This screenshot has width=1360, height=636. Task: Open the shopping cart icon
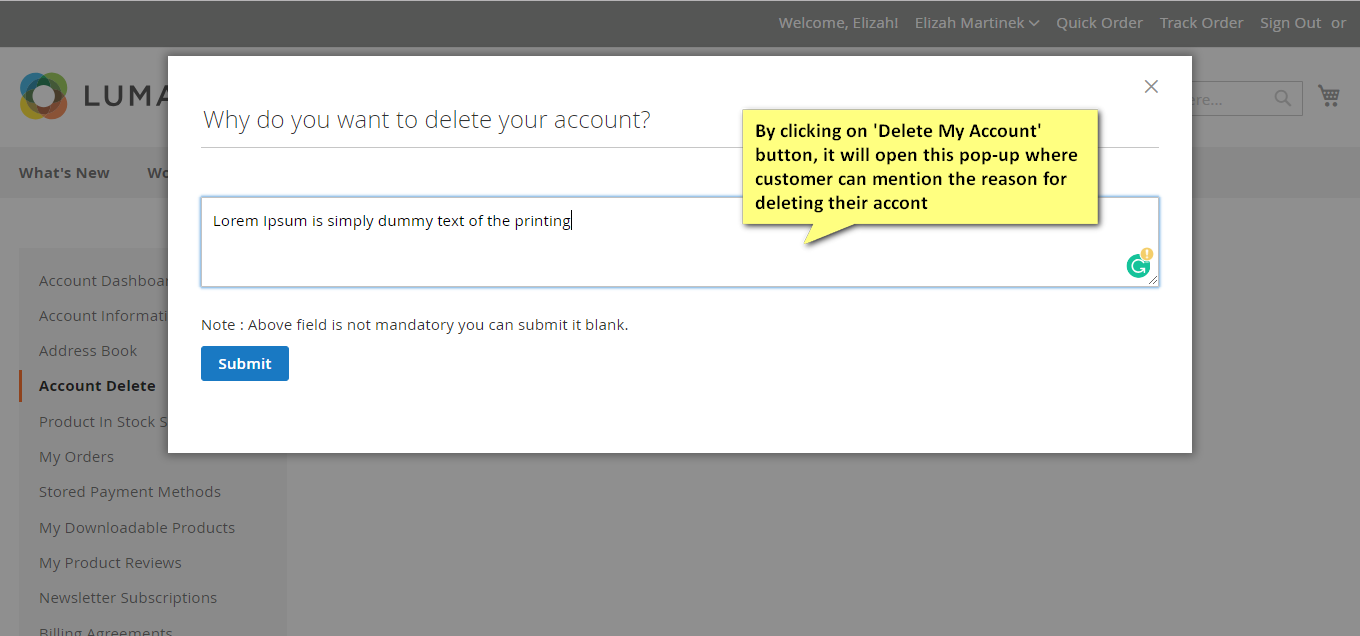click(x=1329, y=96)
